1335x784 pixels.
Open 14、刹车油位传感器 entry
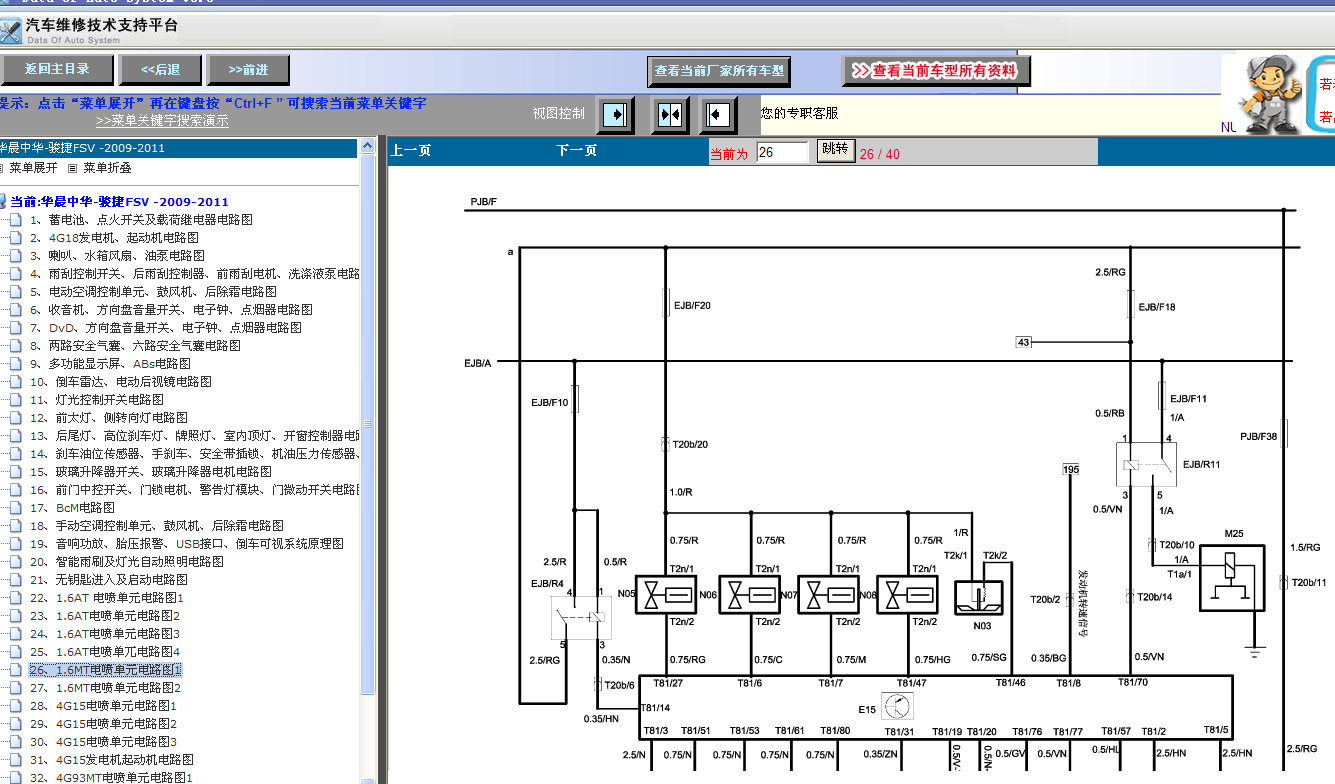(194, 454)
